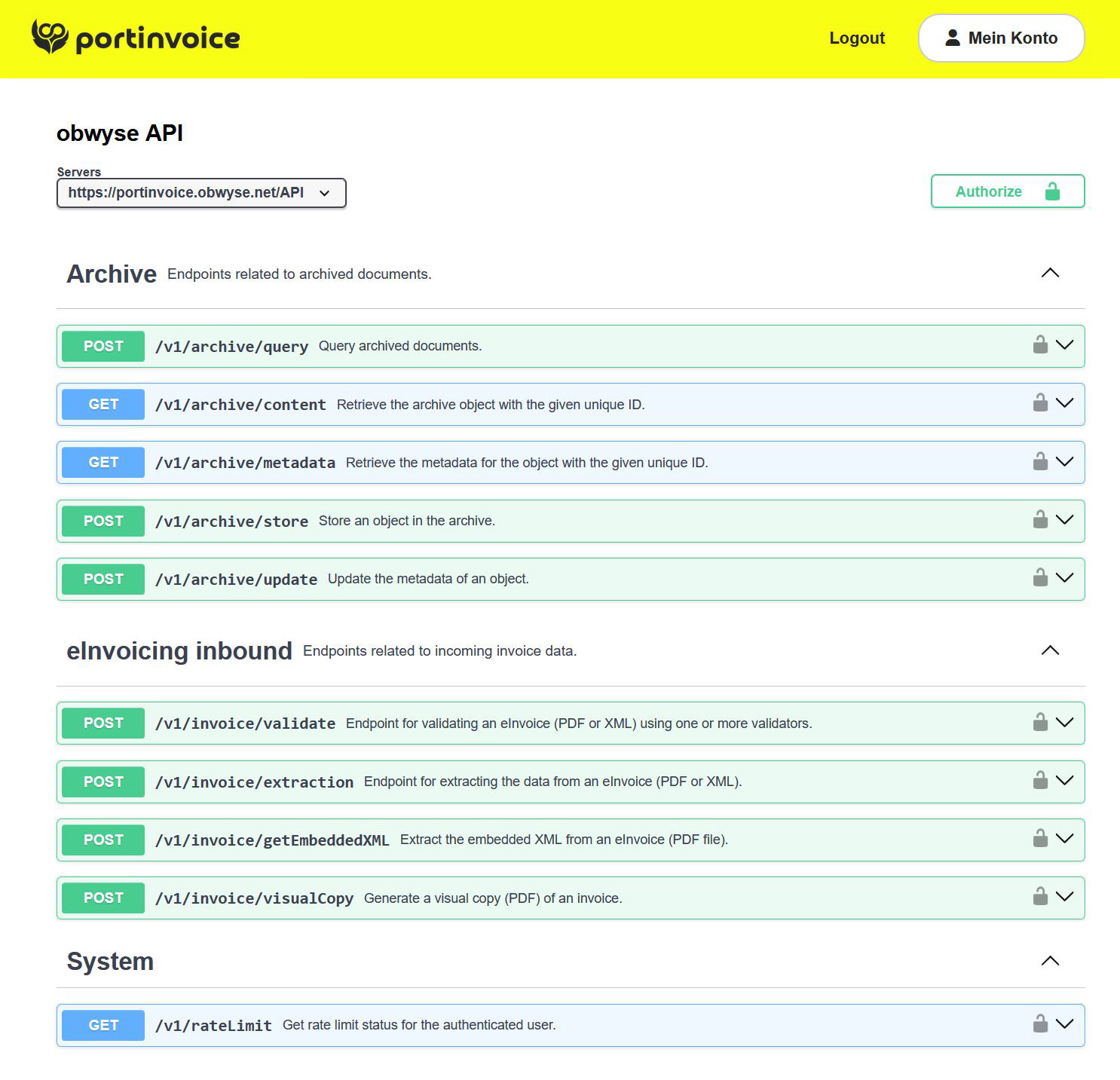Click the /v1/rateLimit path text
The width and height of the screenshot is (1120, 1080).
(213, 1026)
